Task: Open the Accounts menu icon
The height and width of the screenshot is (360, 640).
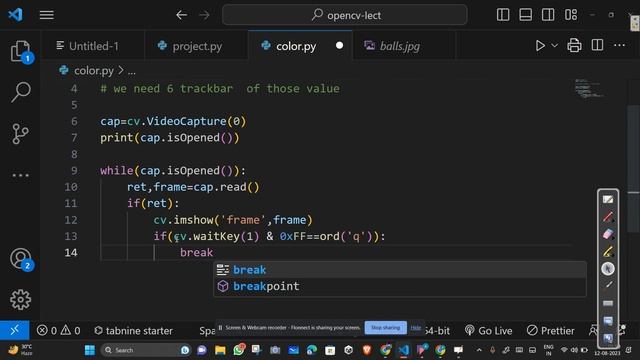Action: click(20, 258)
